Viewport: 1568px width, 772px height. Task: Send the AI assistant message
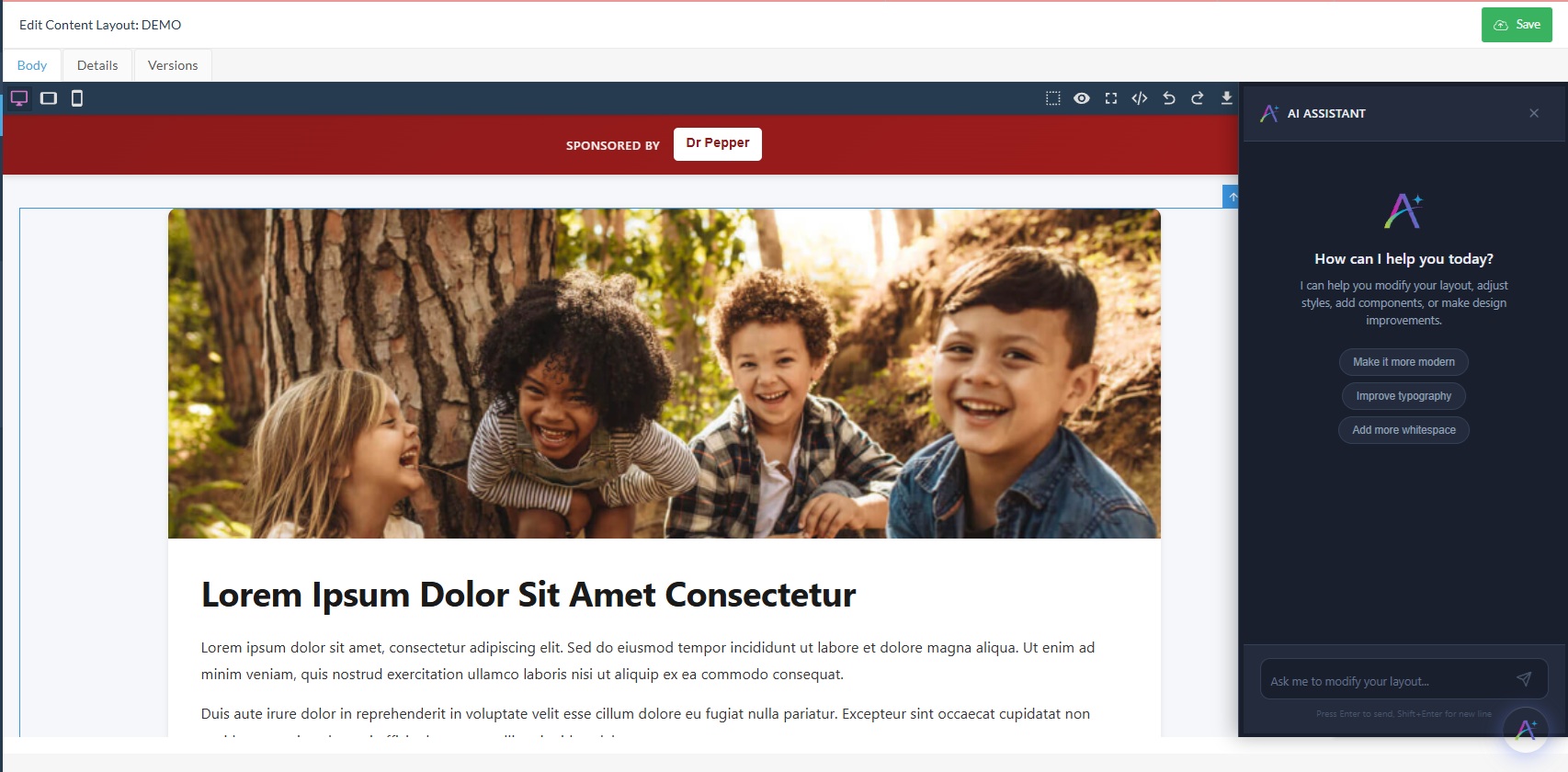click(x=1524, y=679)
